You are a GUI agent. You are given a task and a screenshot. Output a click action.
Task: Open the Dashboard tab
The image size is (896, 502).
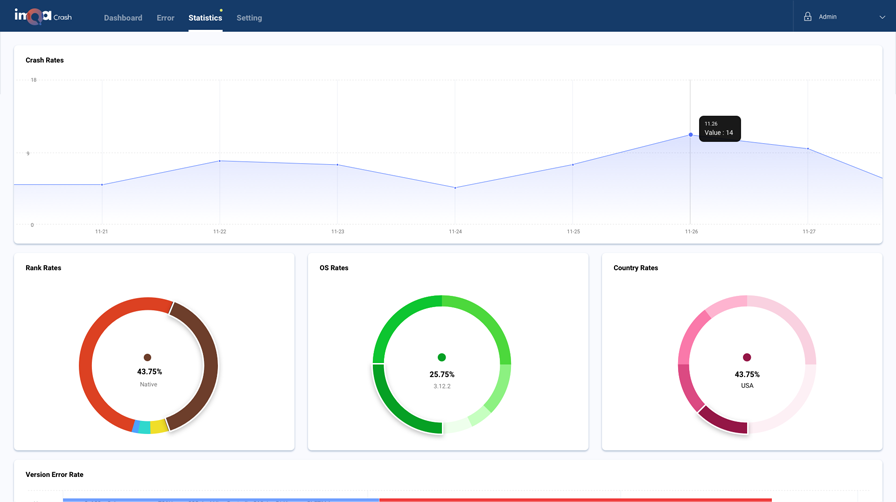(x=123, y=18)
